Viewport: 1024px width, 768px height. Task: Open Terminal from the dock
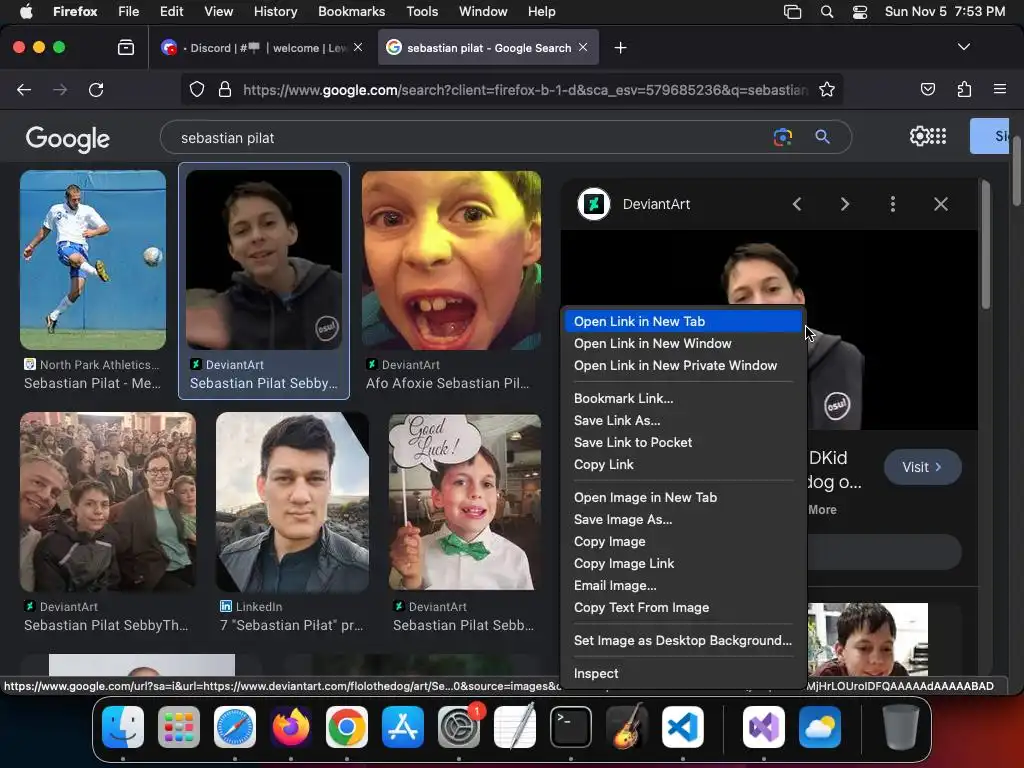[571, 727]
